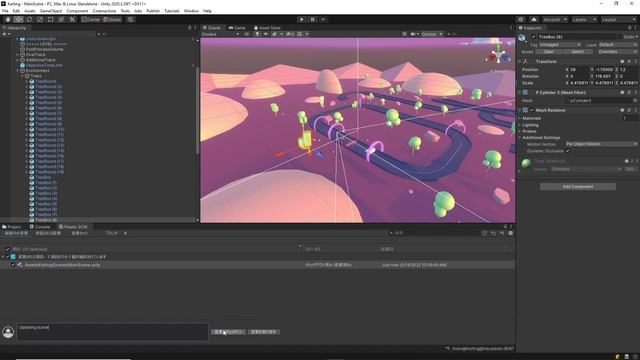Toggle the Global handle rotation button
The image size is (640, 360).
coord(112,19)
